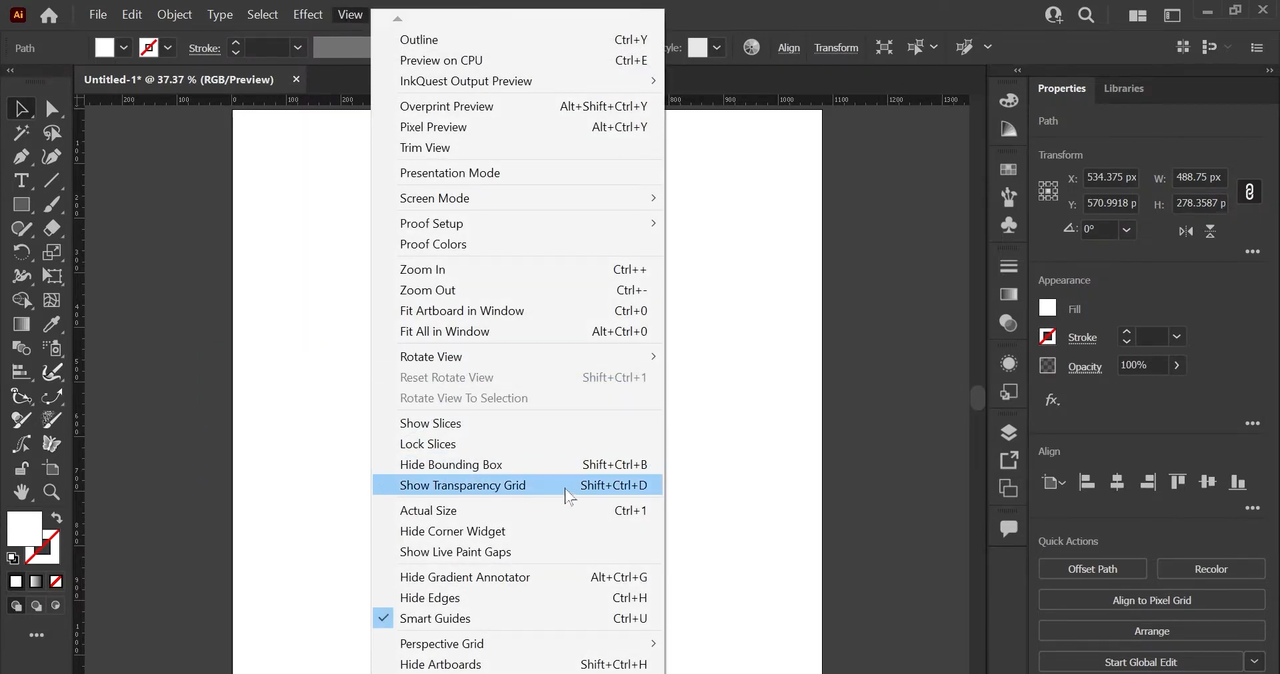Toggle Hide Edges menu item
Viewport: 1280px width, 674px height.
tap(517, 598)
